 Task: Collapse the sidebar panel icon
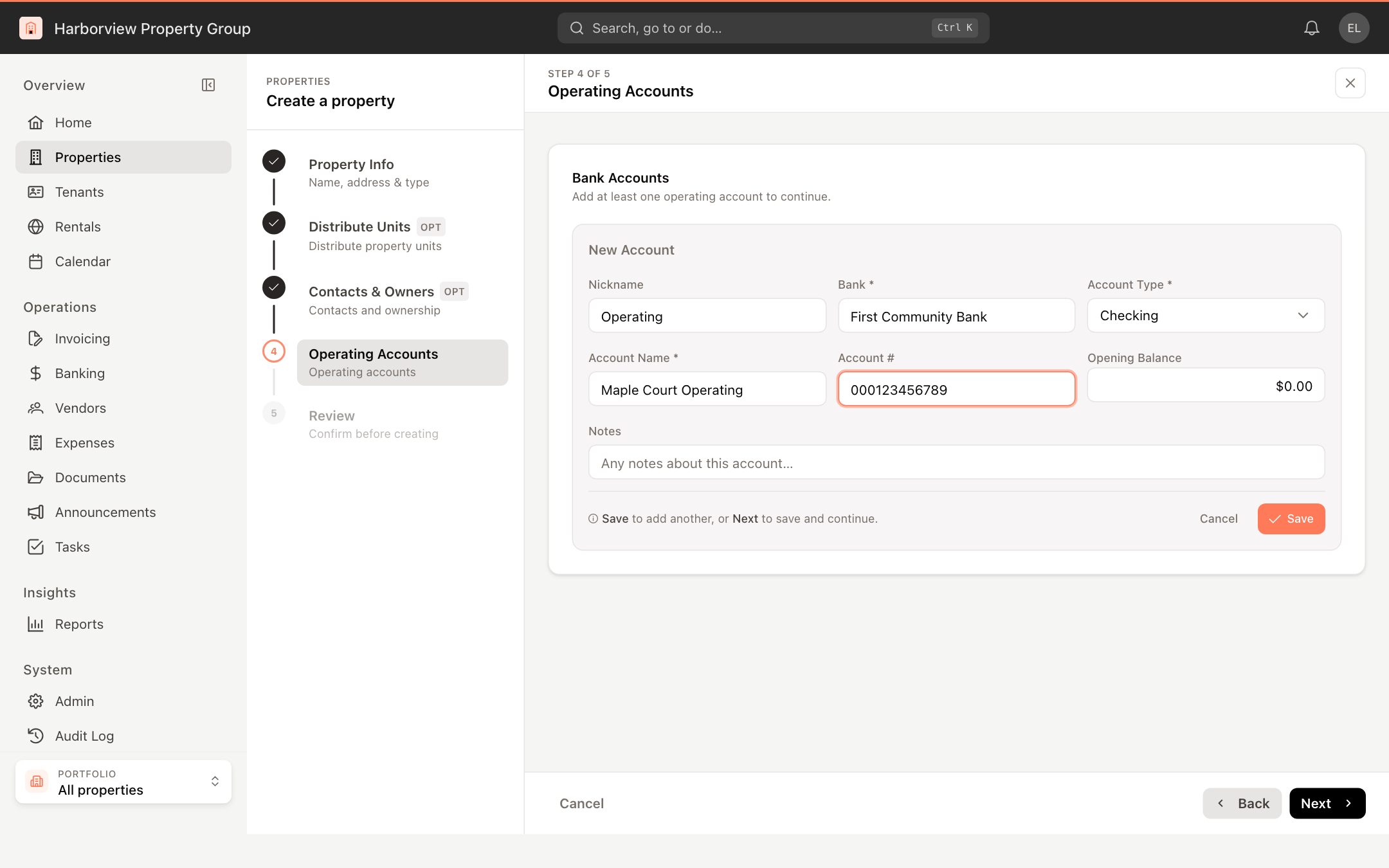pyautogui.click(x=208, y=85)
